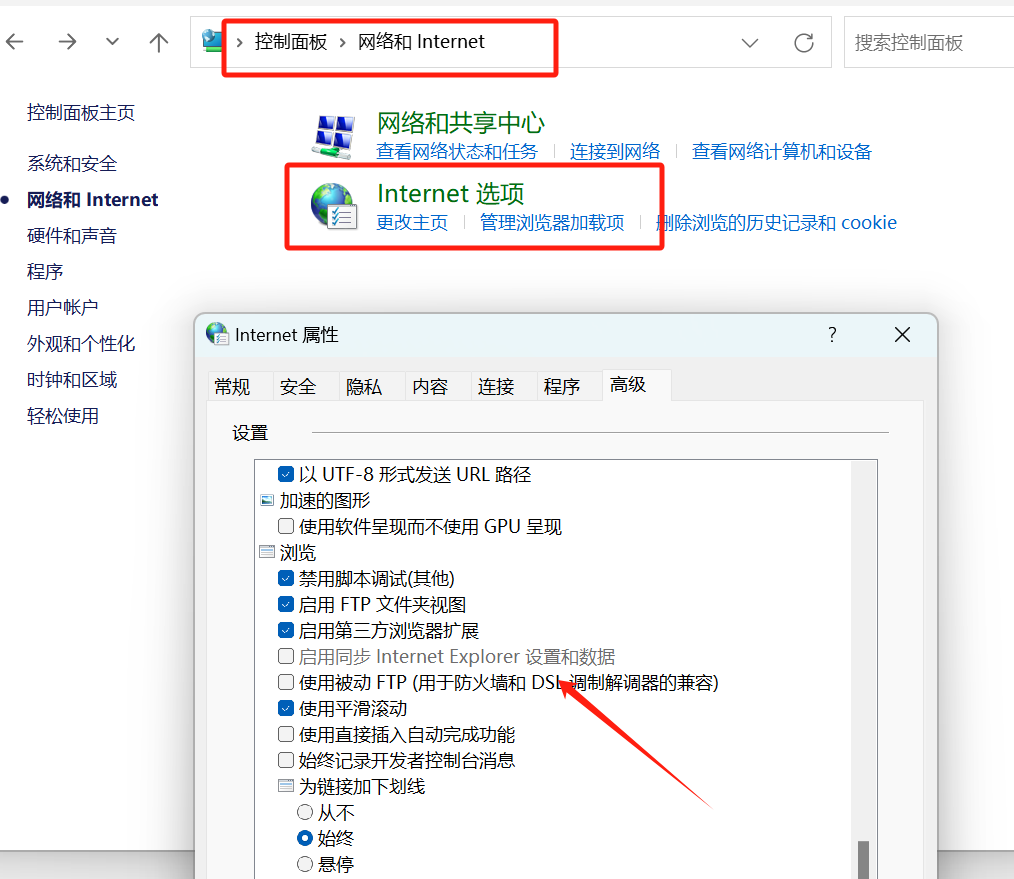Image resolution: width=1014 pixels, height=879 pixels.
Task: Click the help question mark button
Action: [x=832, y=334]
